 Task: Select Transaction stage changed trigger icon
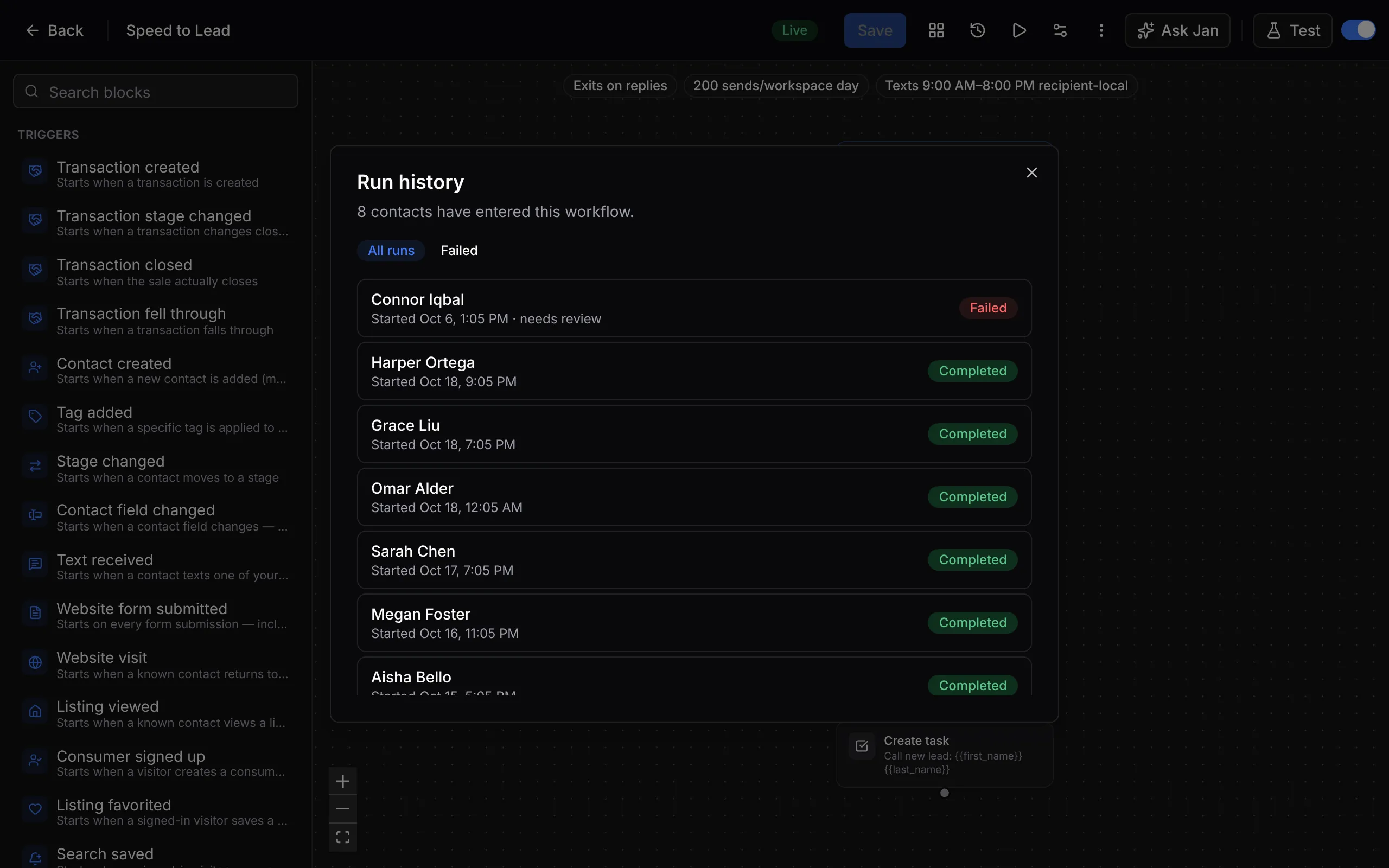click(x=35, y=220)
